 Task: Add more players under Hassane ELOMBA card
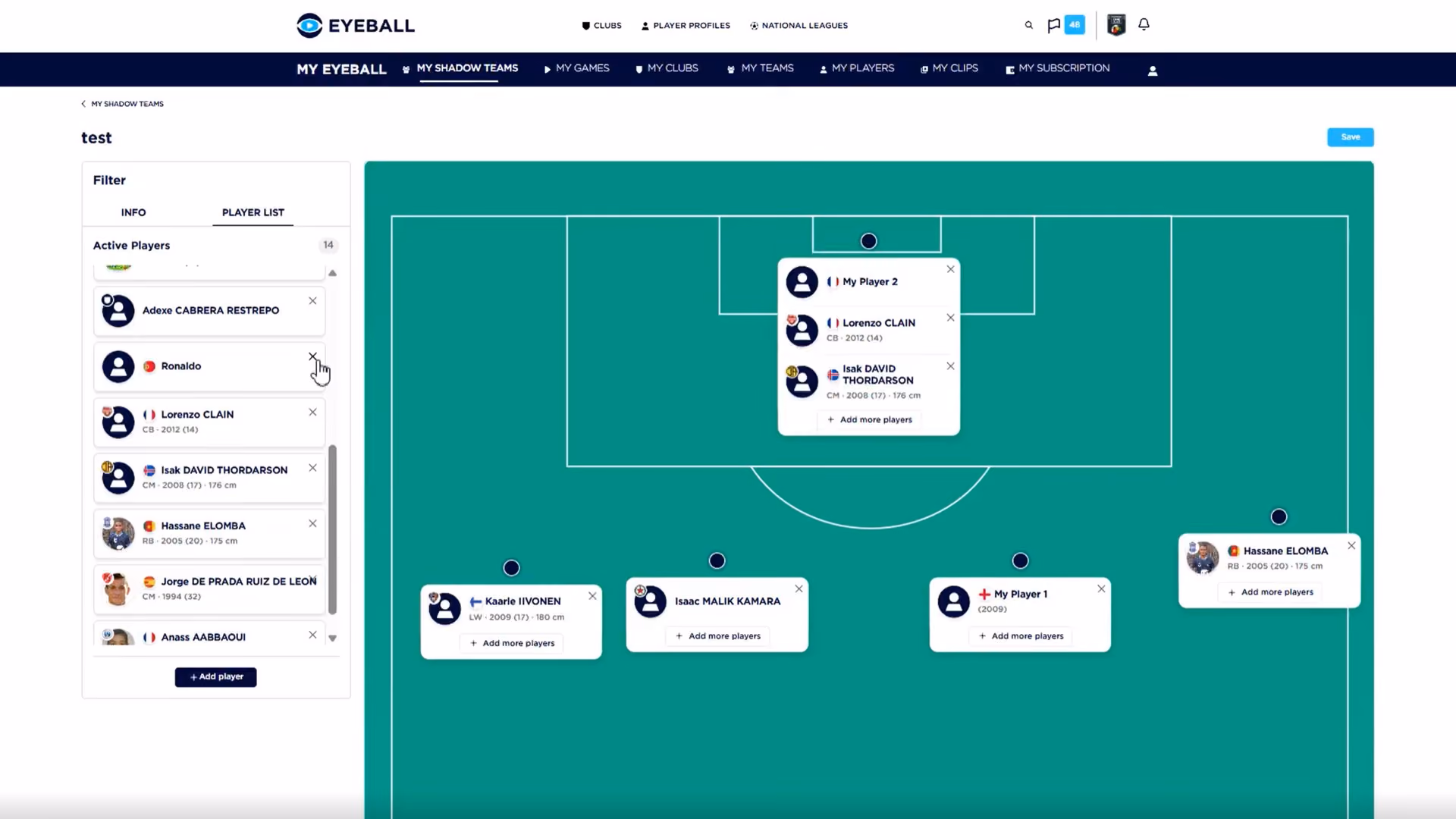pos(1270,592)
